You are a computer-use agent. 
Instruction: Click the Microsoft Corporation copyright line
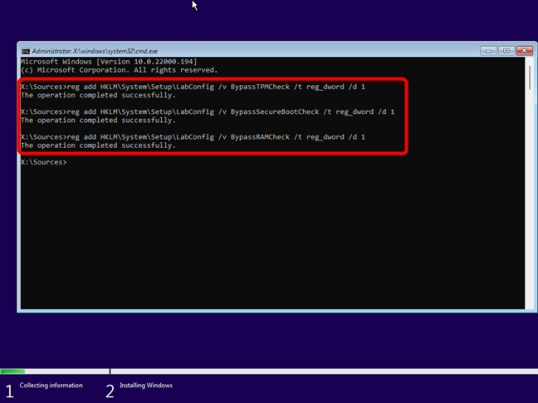[x=119, y=70]
